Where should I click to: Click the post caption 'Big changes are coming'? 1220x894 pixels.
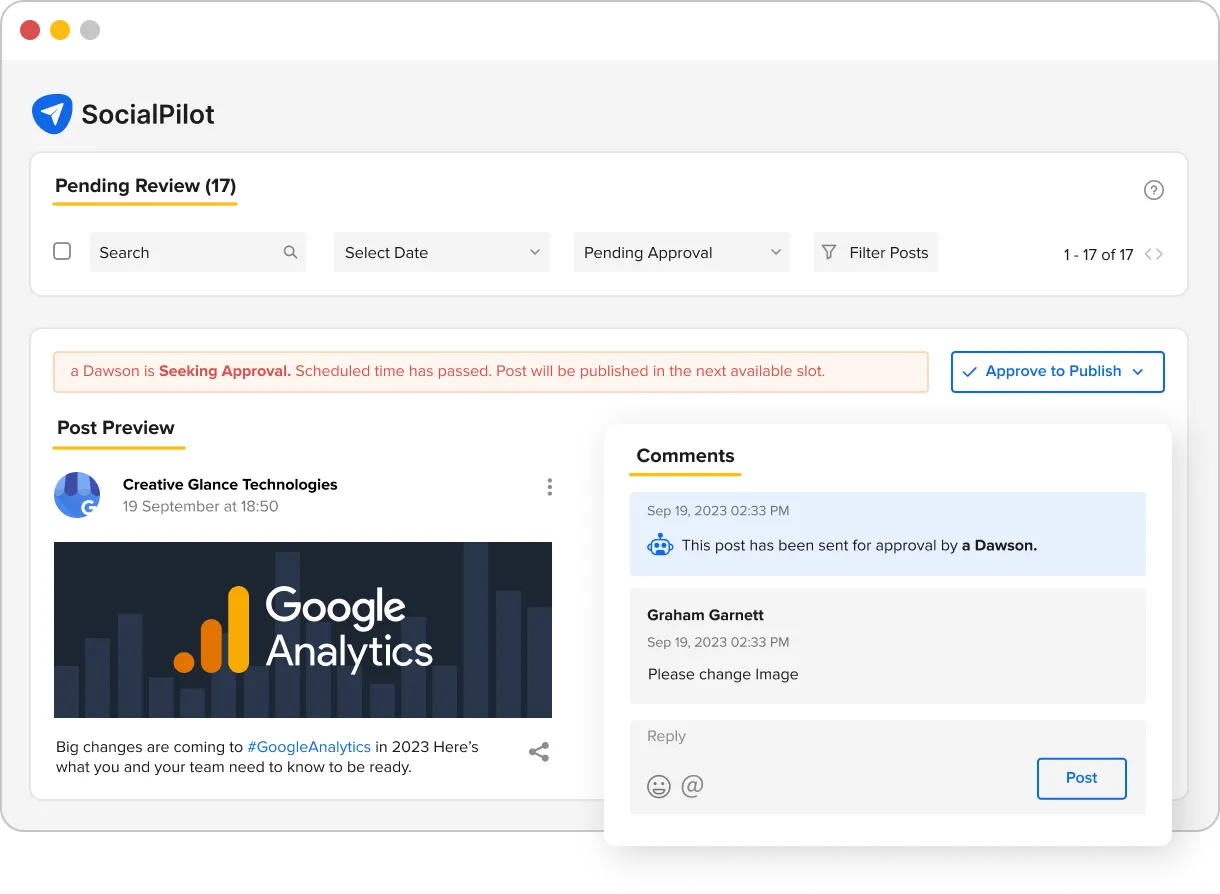(268, 757)
